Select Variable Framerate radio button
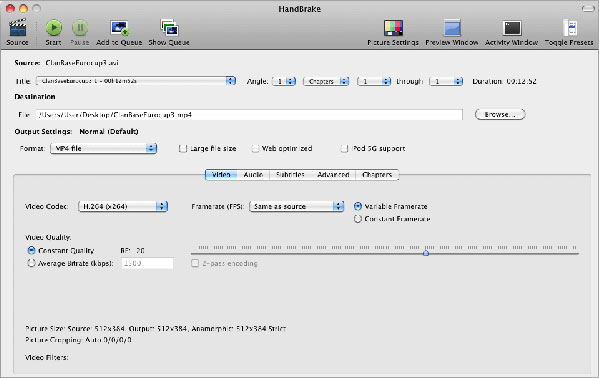This screenshot has height=378, width=599. (x=358, y=206)
